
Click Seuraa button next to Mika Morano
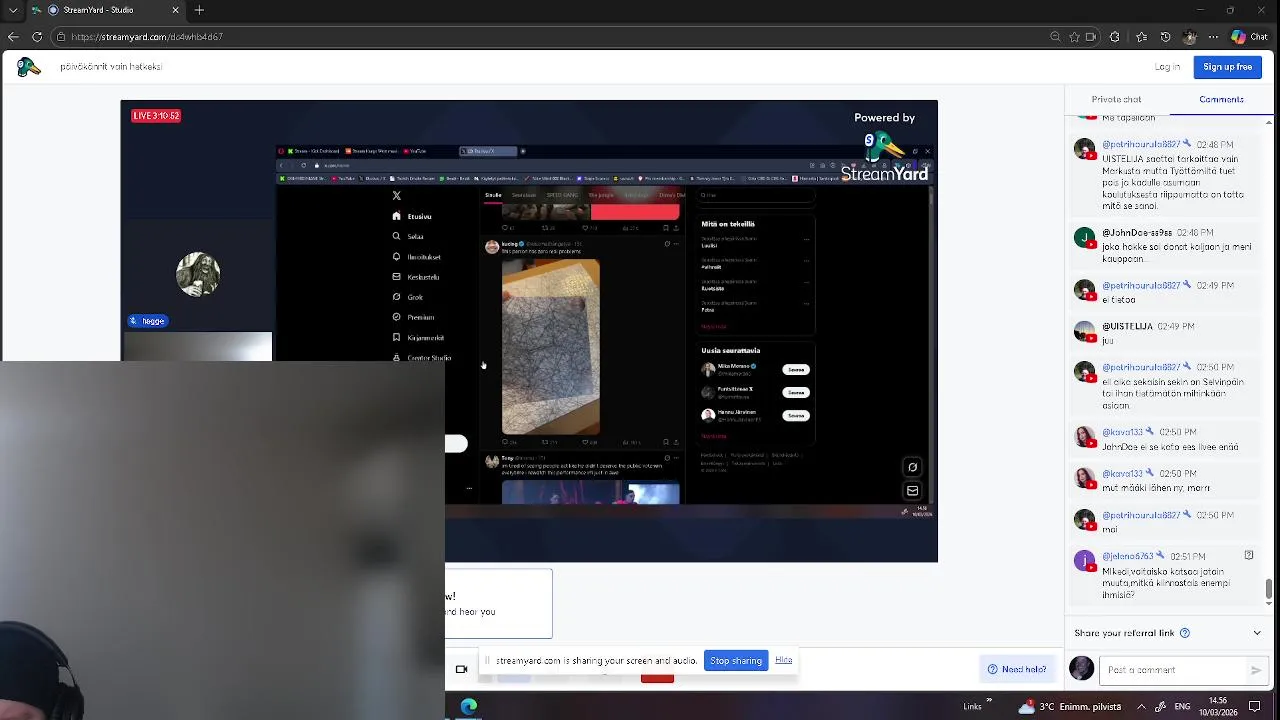pyautogui.click(x=795, y=369)
